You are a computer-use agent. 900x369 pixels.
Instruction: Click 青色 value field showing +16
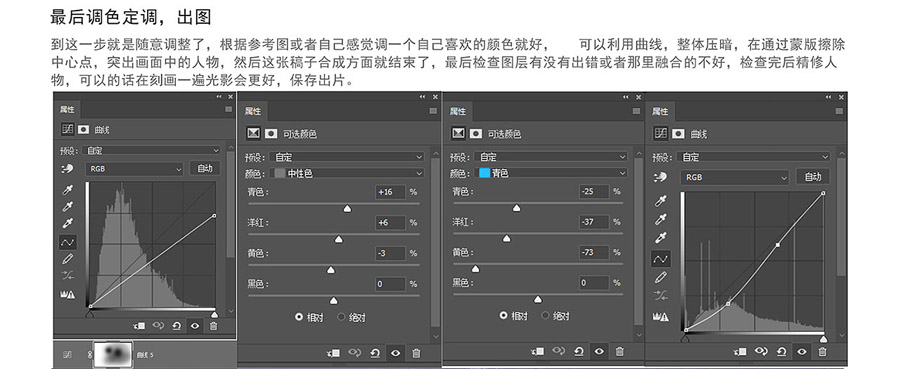click(390, 192)
